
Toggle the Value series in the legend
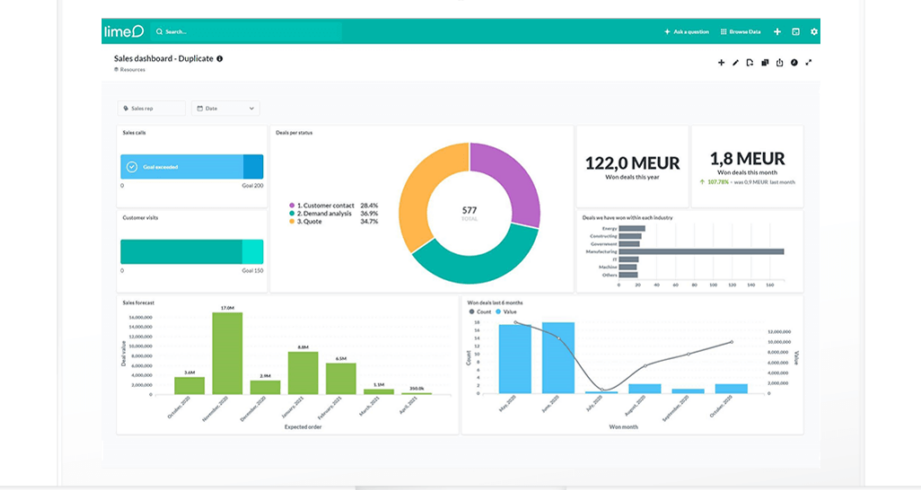point(506,312)
